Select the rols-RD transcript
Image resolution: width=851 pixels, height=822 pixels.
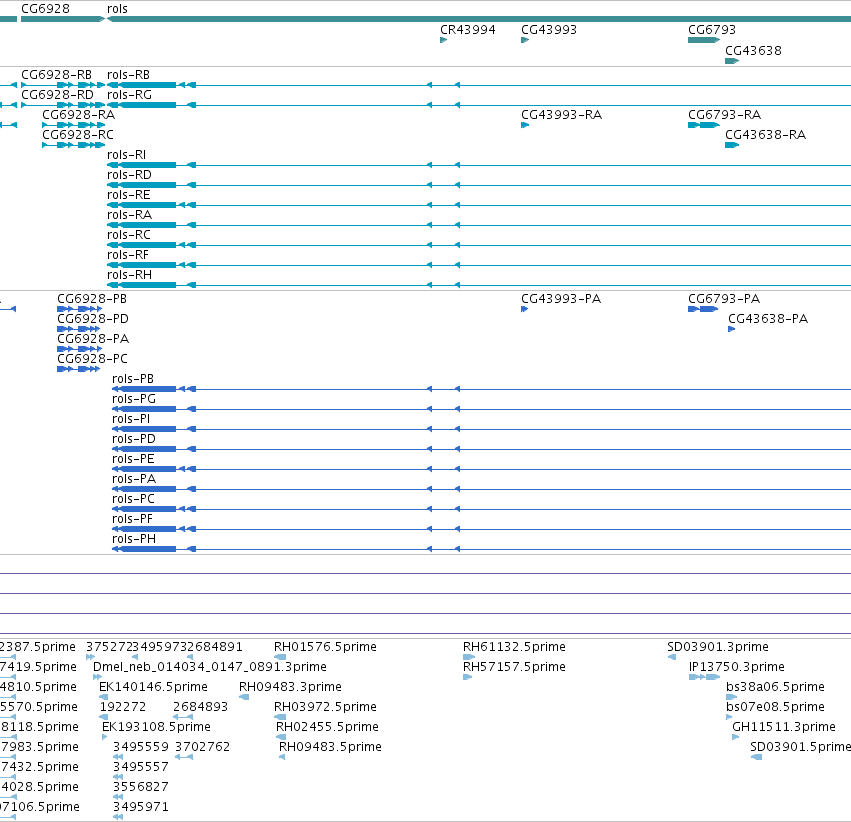129,175
